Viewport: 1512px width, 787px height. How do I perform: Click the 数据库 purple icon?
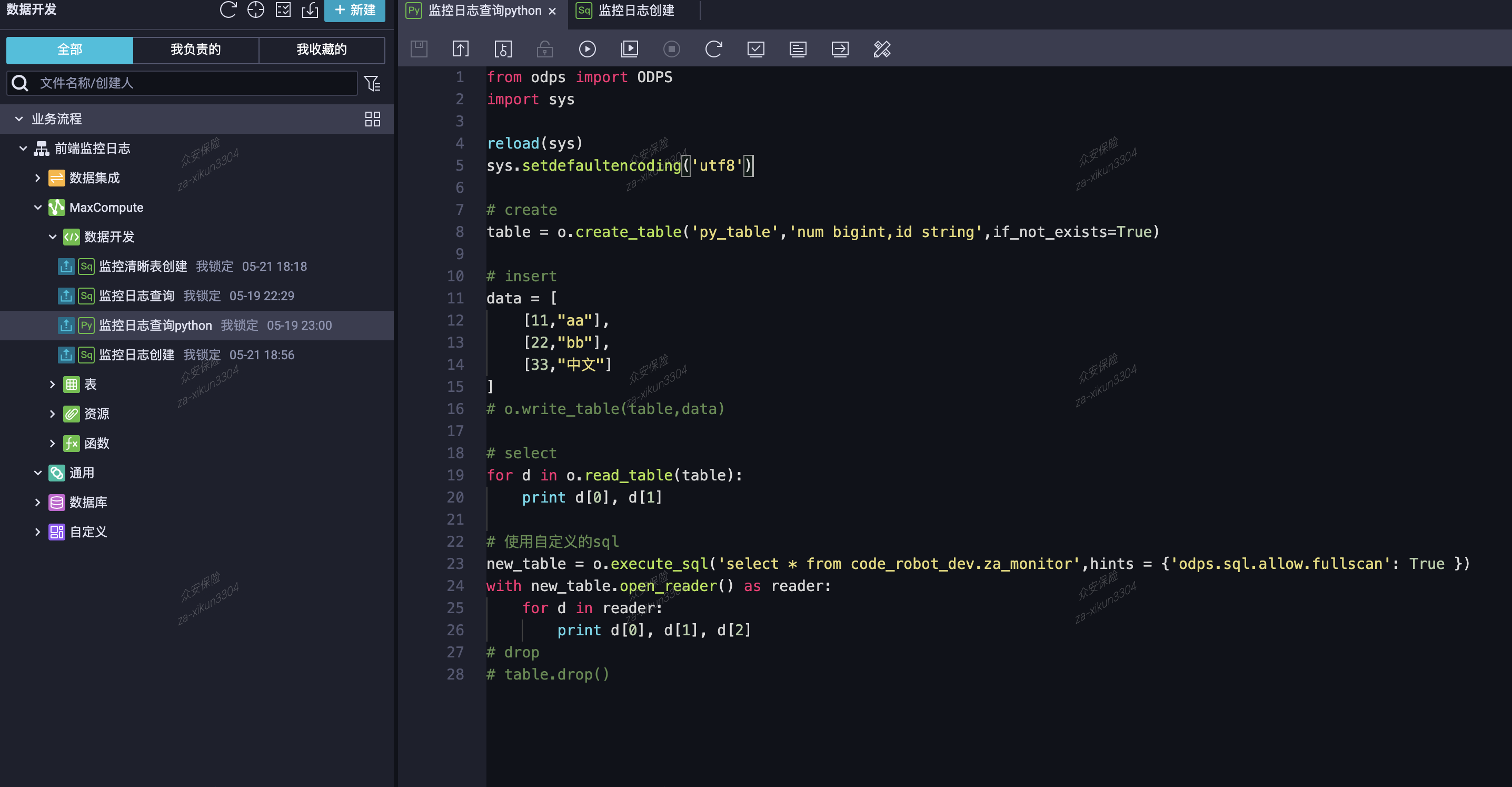56,502
